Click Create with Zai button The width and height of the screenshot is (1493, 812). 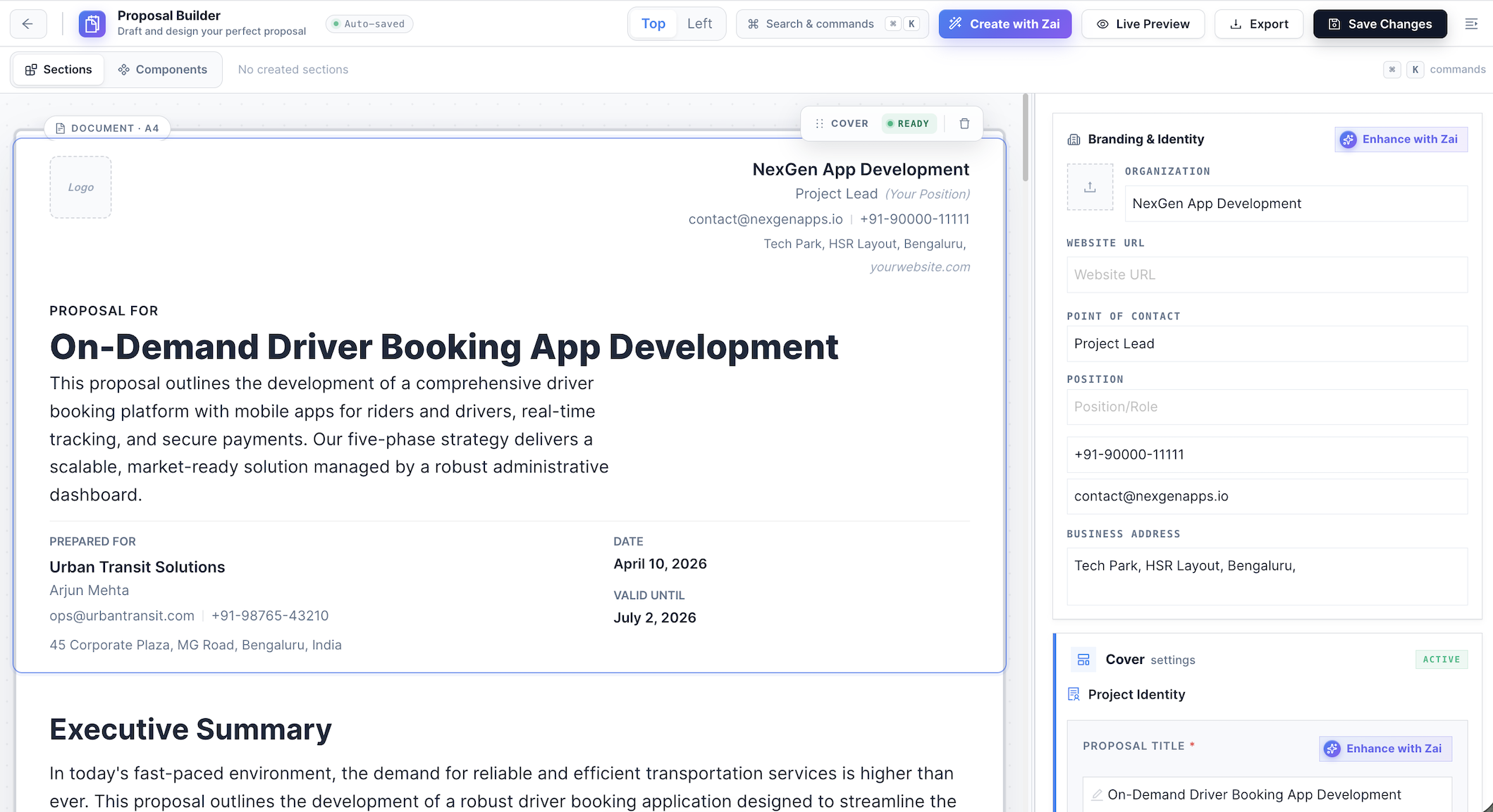click(x=1004, y=24)
